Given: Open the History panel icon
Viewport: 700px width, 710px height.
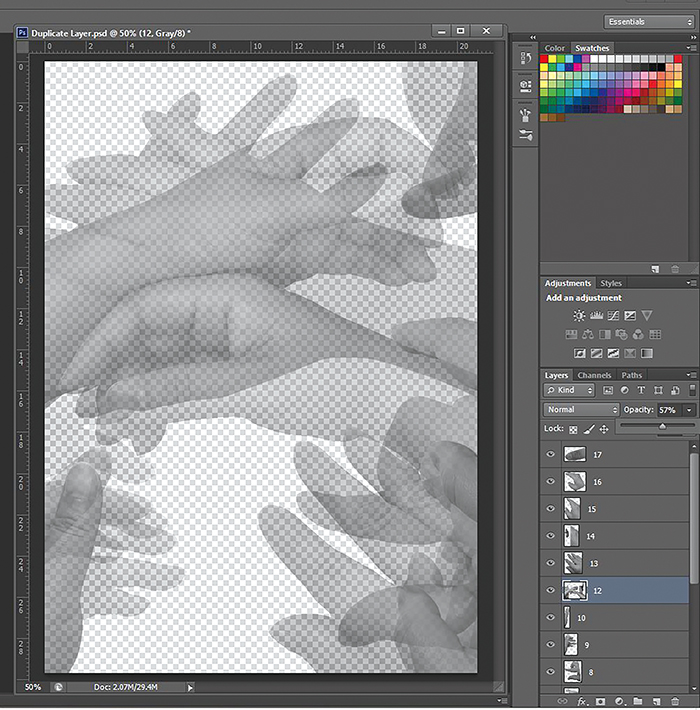Looking at the screenshot, I should click(526, 60).
